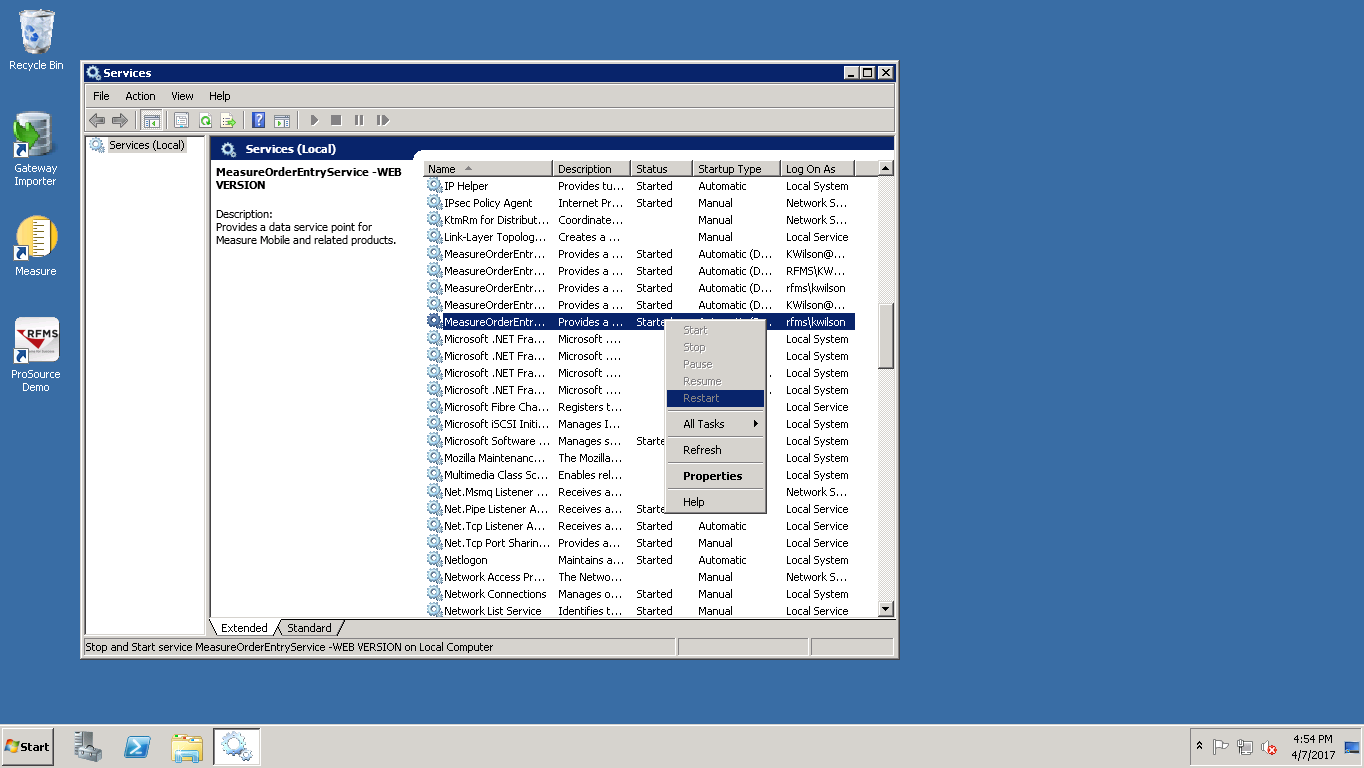Screen dimensions: 1364x768
Task: Click Pause in the context menu
Action: click(715, 364)
